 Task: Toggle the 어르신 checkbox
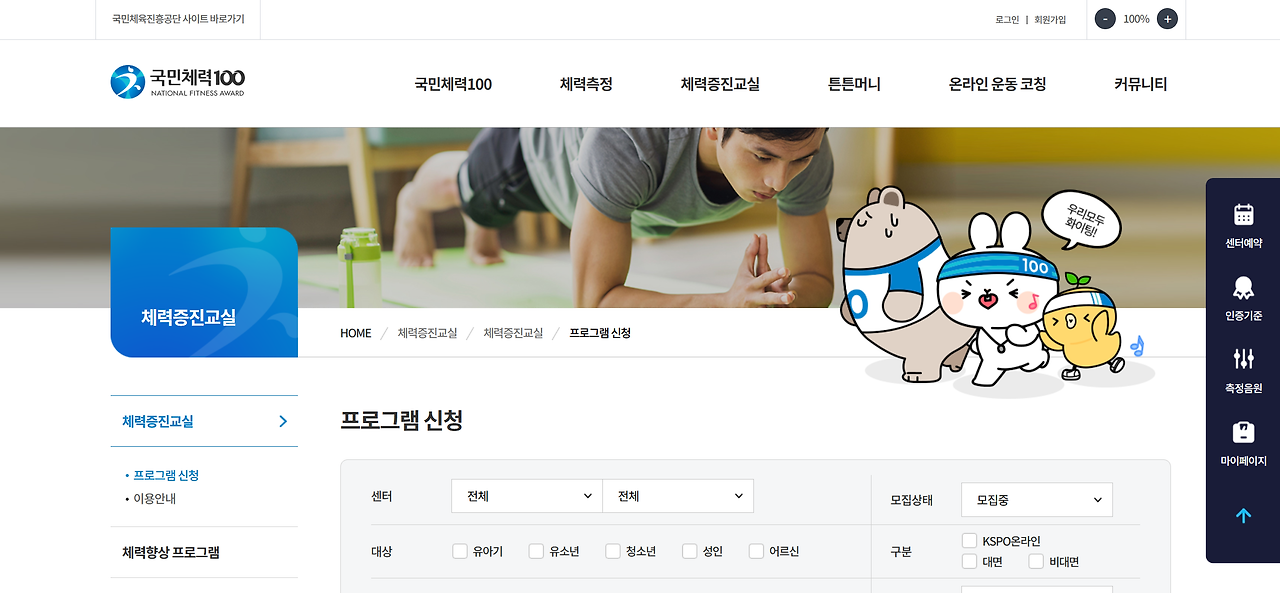(756, 551)
